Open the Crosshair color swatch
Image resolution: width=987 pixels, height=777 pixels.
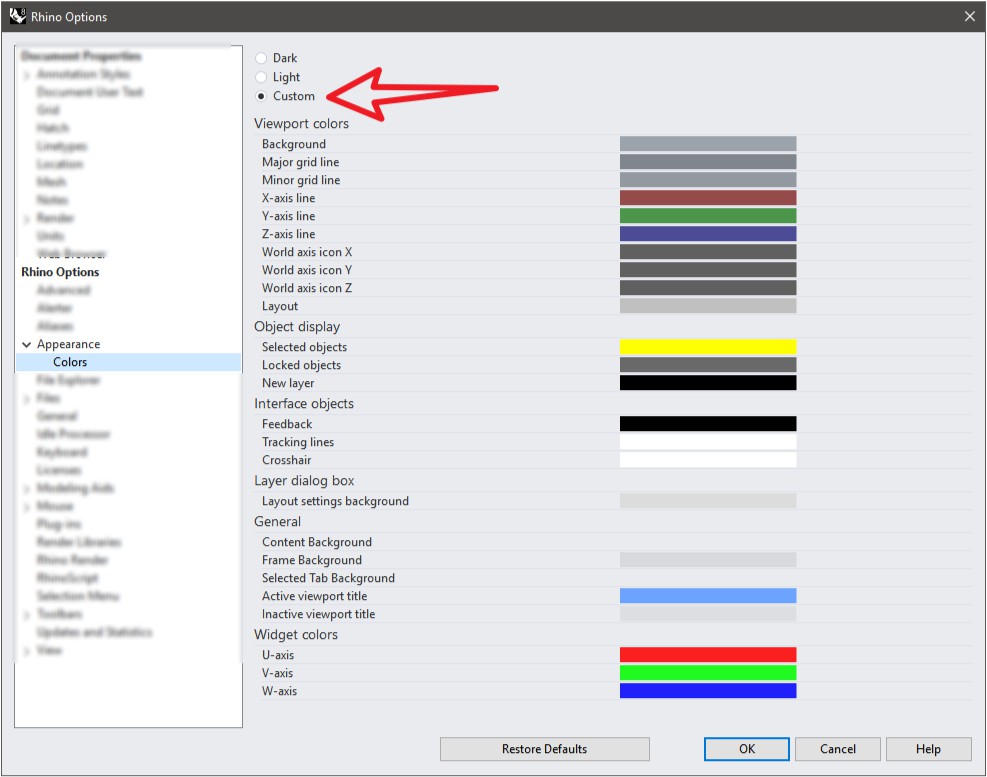[708, 460]
